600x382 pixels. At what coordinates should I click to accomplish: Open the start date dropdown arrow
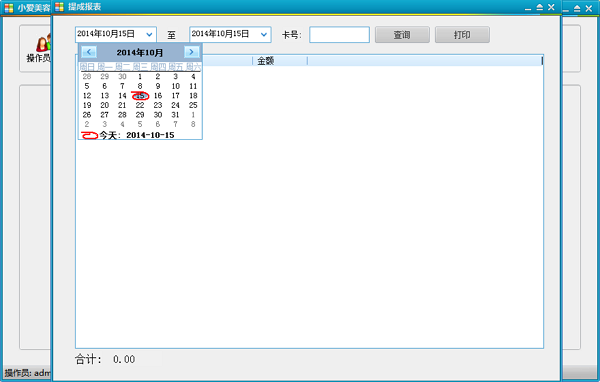coord(149,34)
